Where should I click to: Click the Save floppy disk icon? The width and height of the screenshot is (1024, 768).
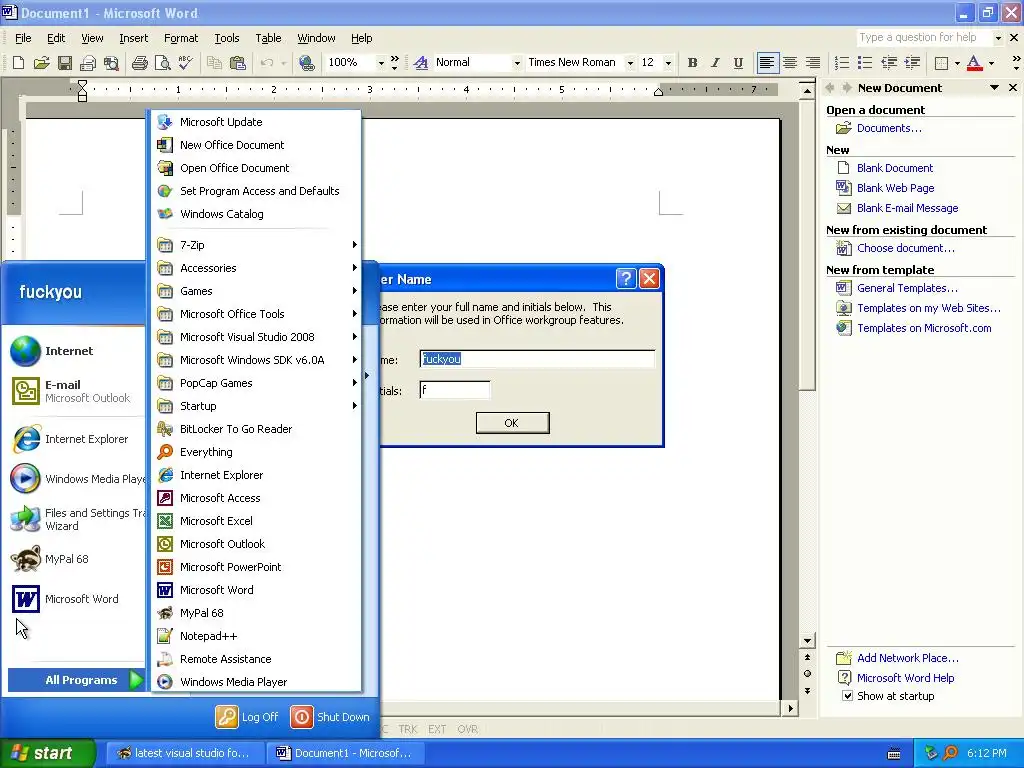(x=65, y=63)
